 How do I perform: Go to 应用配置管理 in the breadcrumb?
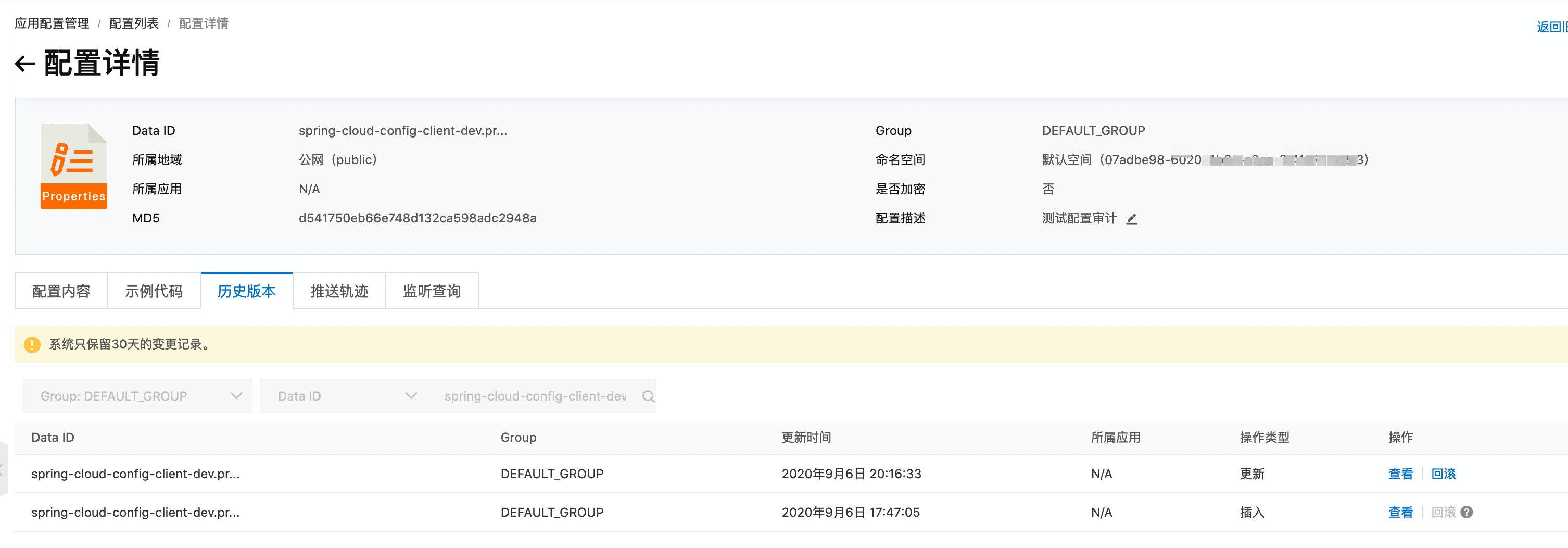pos(52,24)
